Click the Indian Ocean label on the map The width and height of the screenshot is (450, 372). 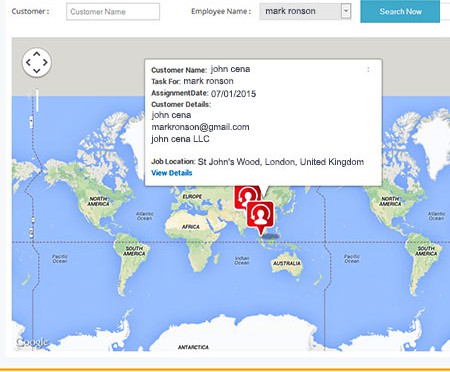(x=242, y=260)
